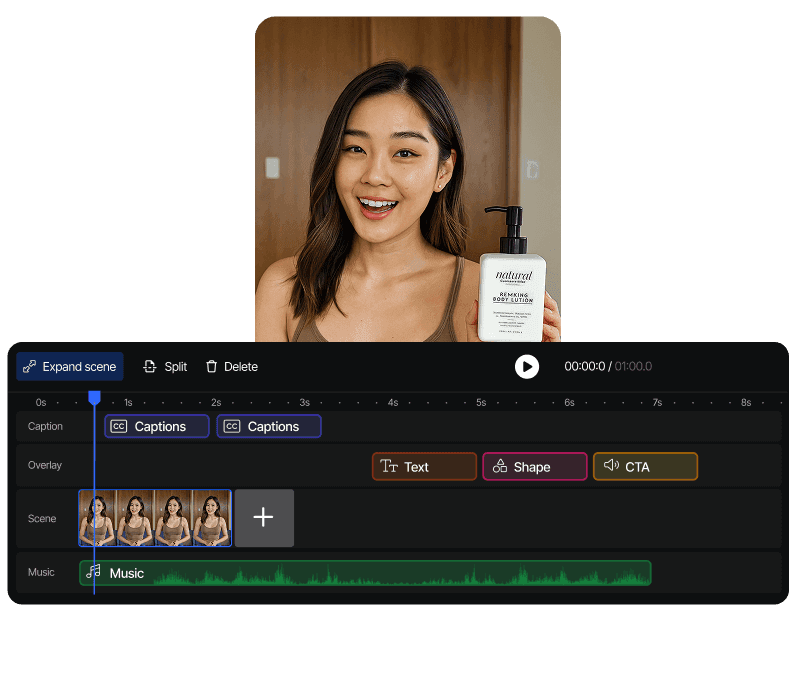Split the clip at the playhead
Viewport: 811px width, 680px height.
click(x=164, y=367)
